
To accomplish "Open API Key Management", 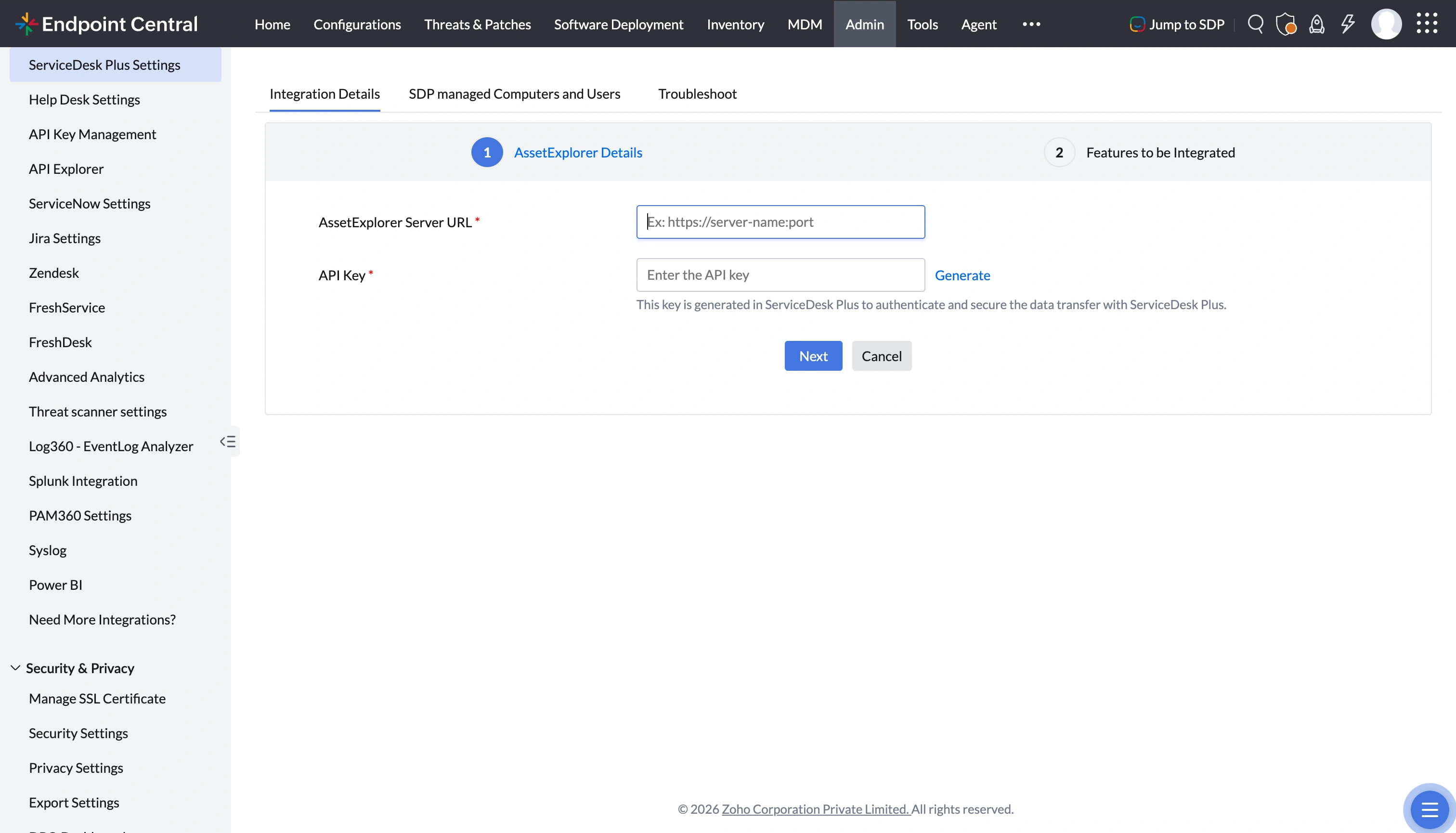I will click(x=92, y=134).
